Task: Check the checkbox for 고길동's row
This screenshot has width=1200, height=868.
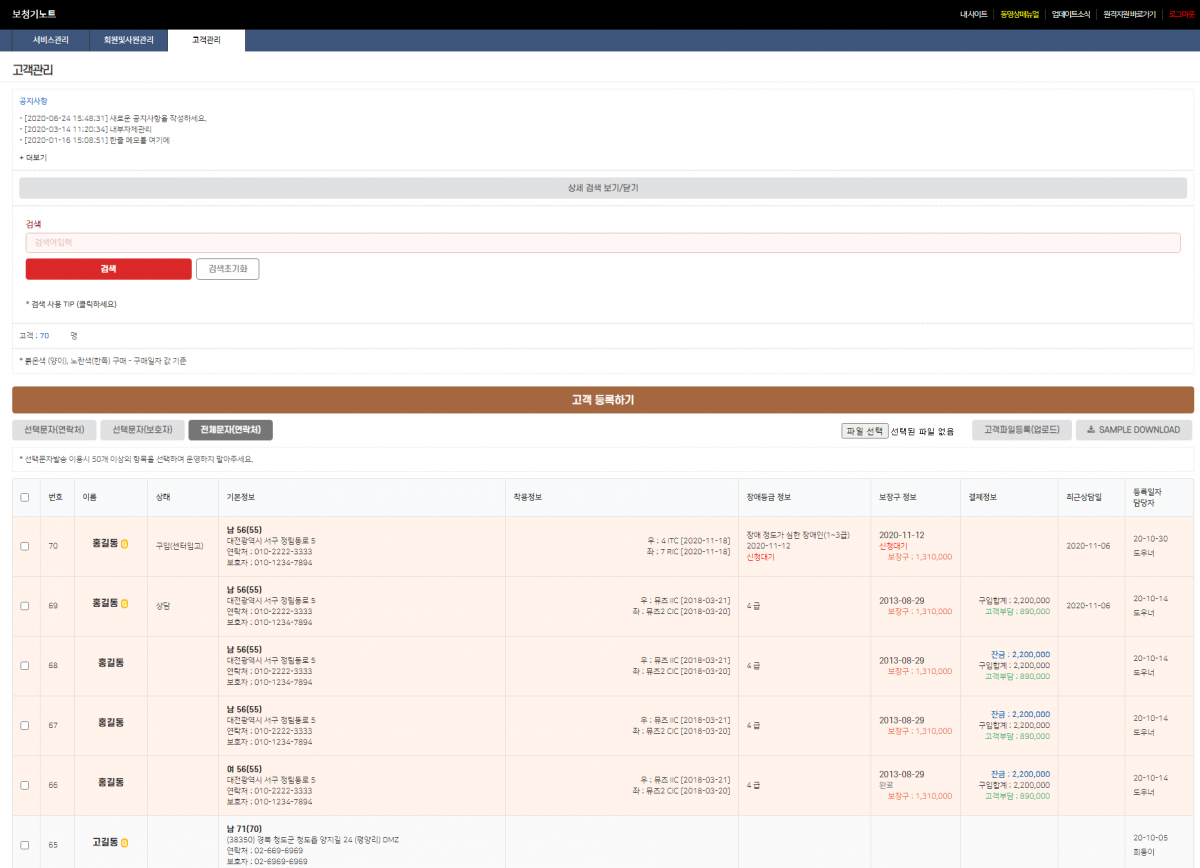Action: 25,843
